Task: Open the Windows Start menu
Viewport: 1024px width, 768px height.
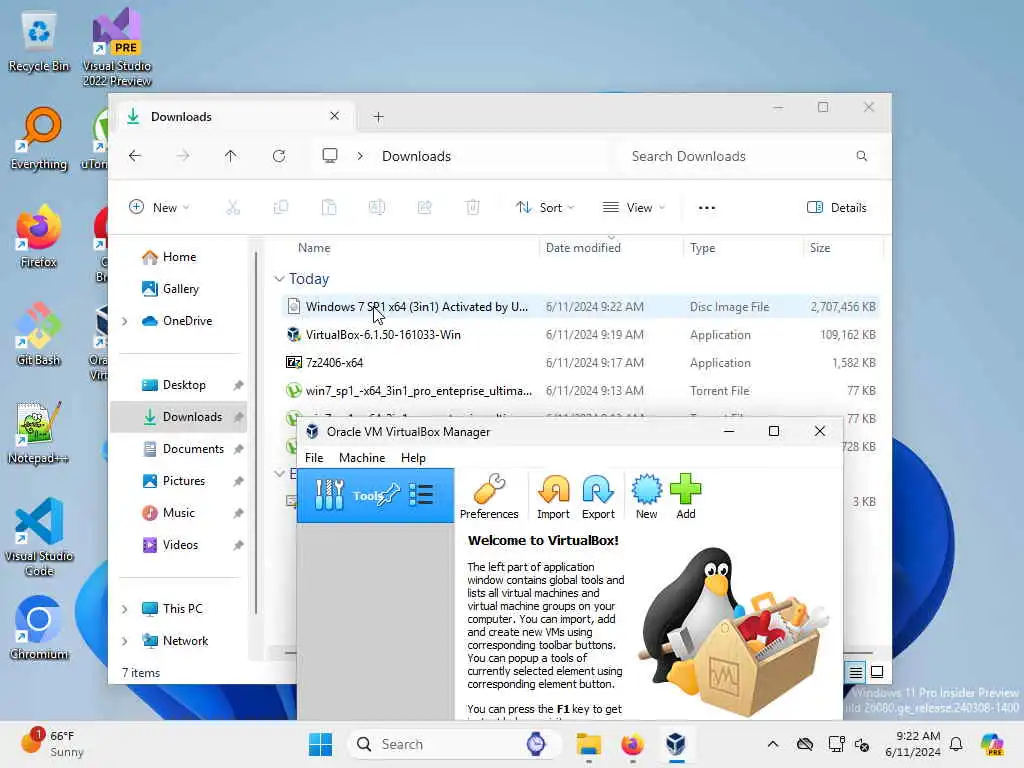Action: (320, 744)
